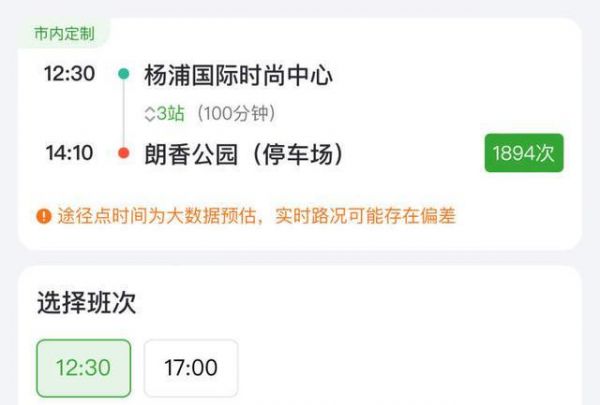This screenshot has height=405, width=600.
Task: Select the 12:30 departure schedule
Action: pos(84,368)
